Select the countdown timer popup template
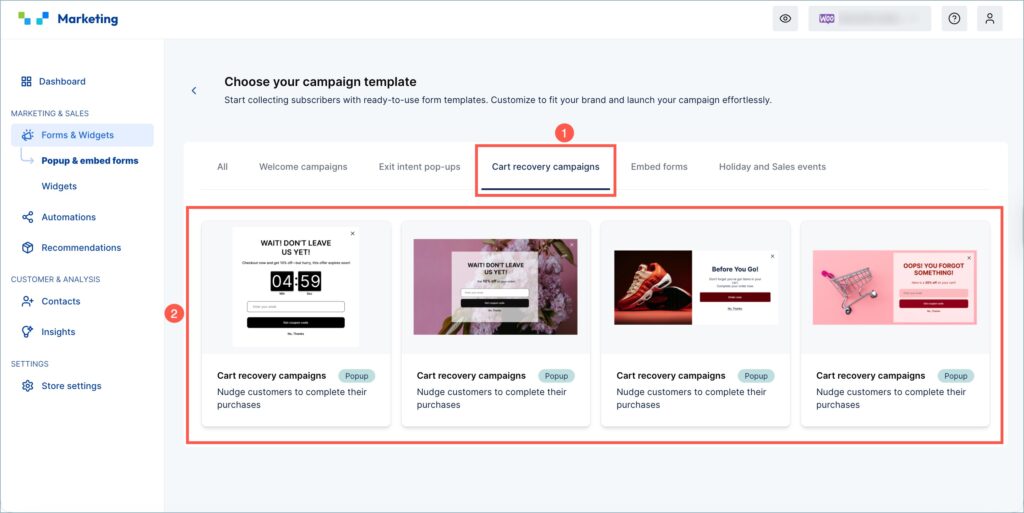This screenshot has width=1024, height=513. click(296, 324)
